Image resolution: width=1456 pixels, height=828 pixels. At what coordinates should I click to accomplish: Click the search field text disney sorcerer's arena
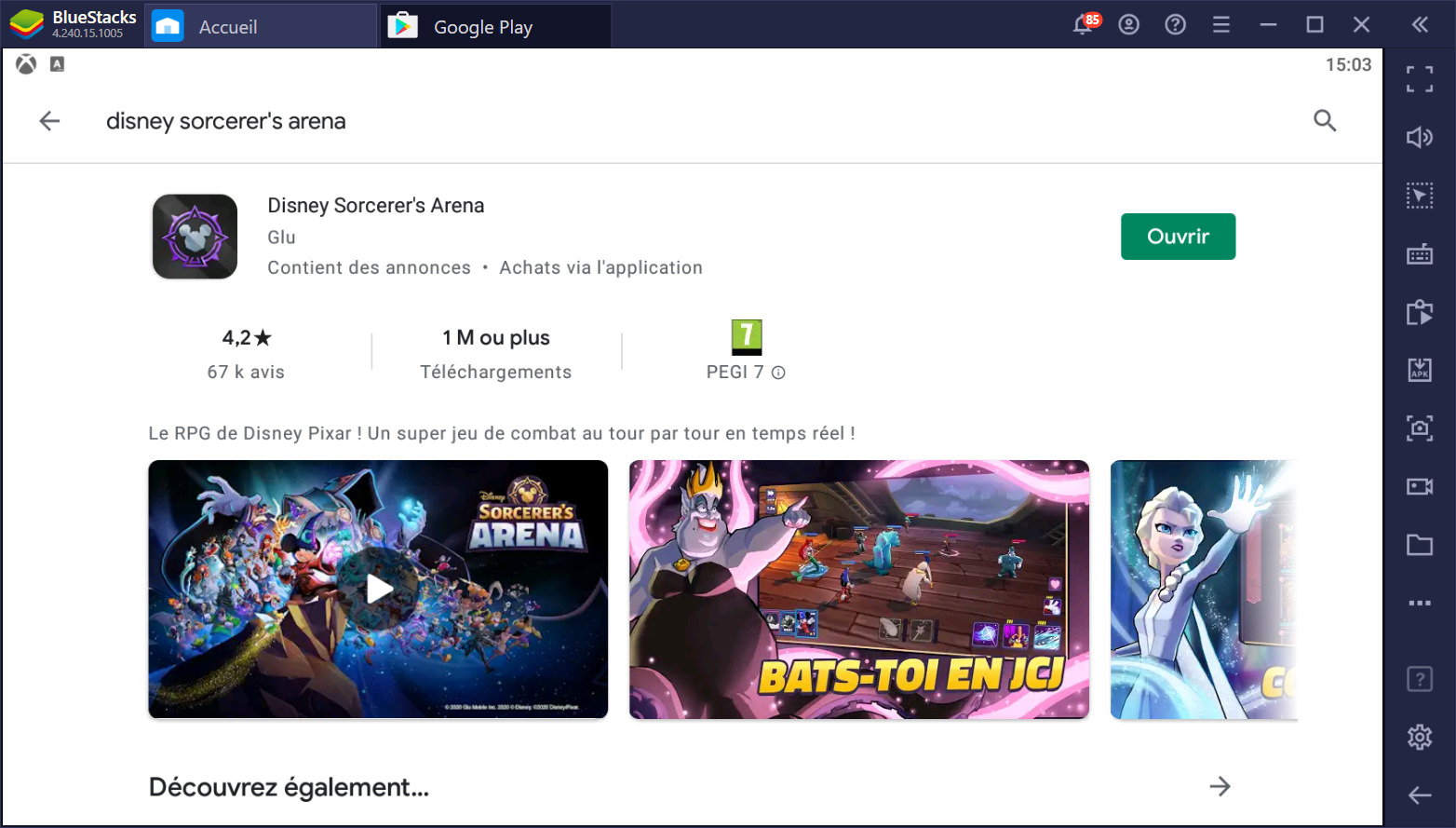(226, 121)
